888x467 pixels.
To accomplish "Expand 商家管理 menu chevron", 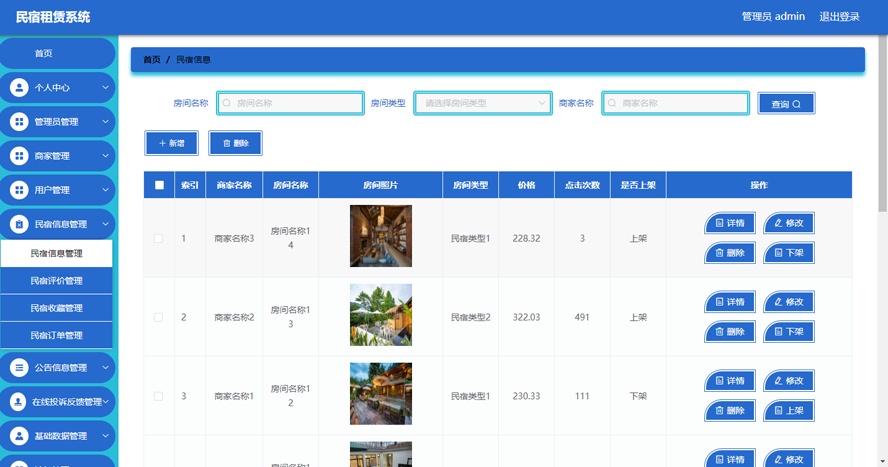I will point(105,156).
